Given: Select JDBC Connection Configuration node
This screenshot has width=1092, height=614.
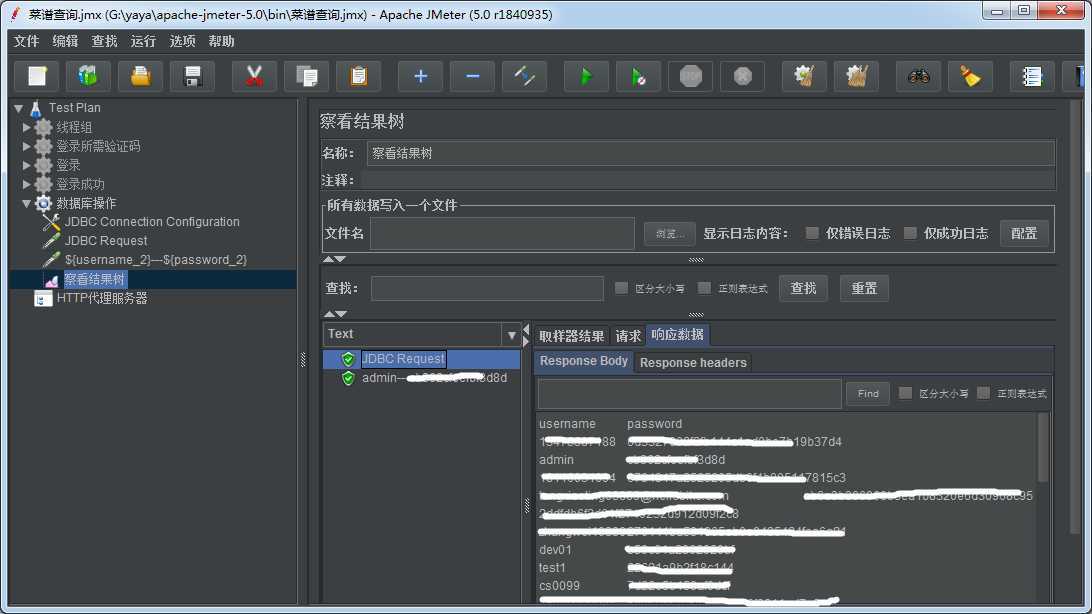Looking at the screenshot, I should [x=152, y=221].
